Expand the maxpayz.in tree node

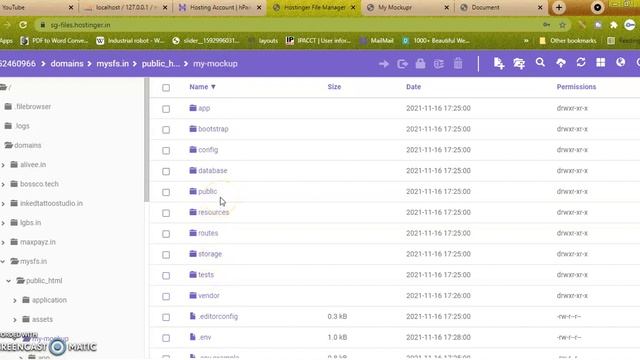3,242
